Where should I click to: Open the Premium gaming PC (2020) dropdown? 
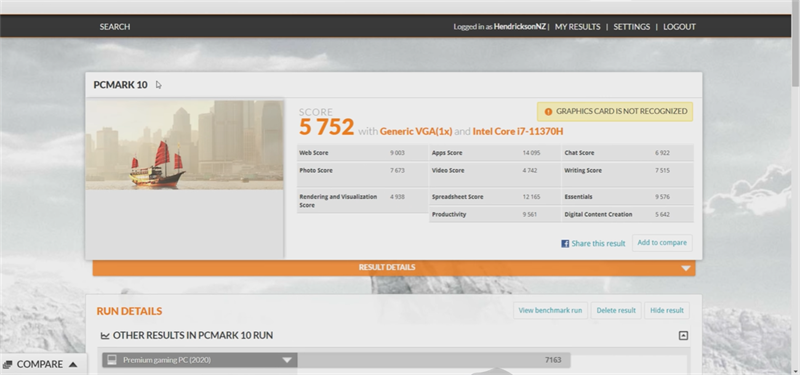point(200,360)
